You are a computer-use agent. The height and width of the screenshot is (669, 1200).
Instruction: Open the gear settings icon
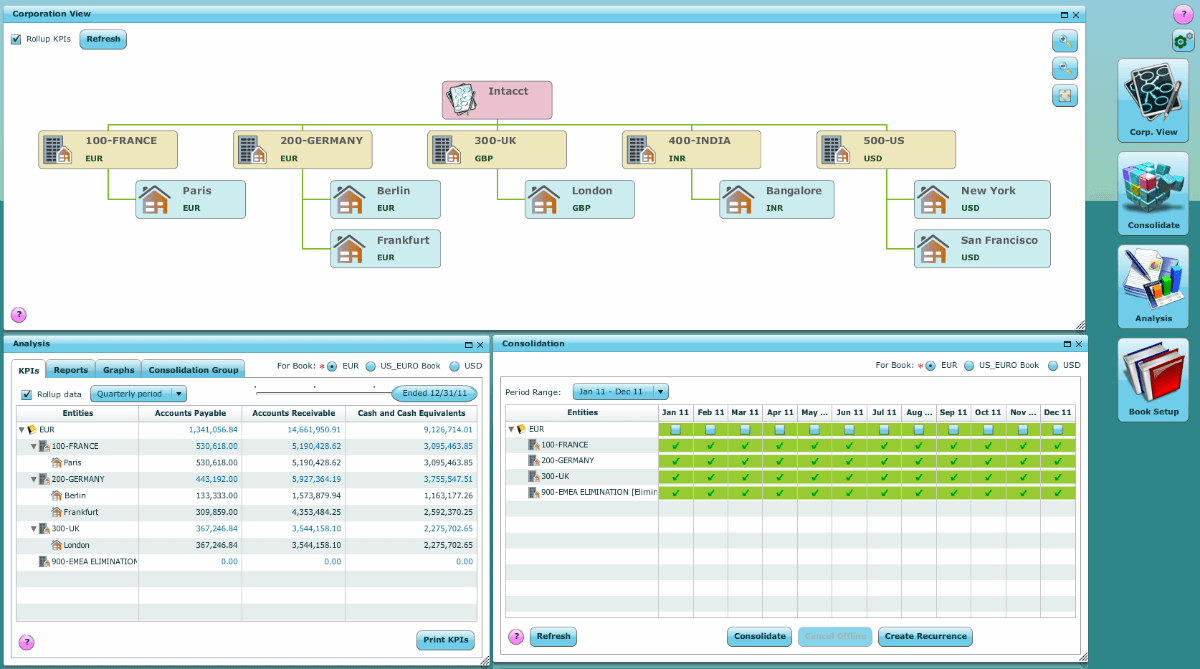click(x=1183, y=41)
